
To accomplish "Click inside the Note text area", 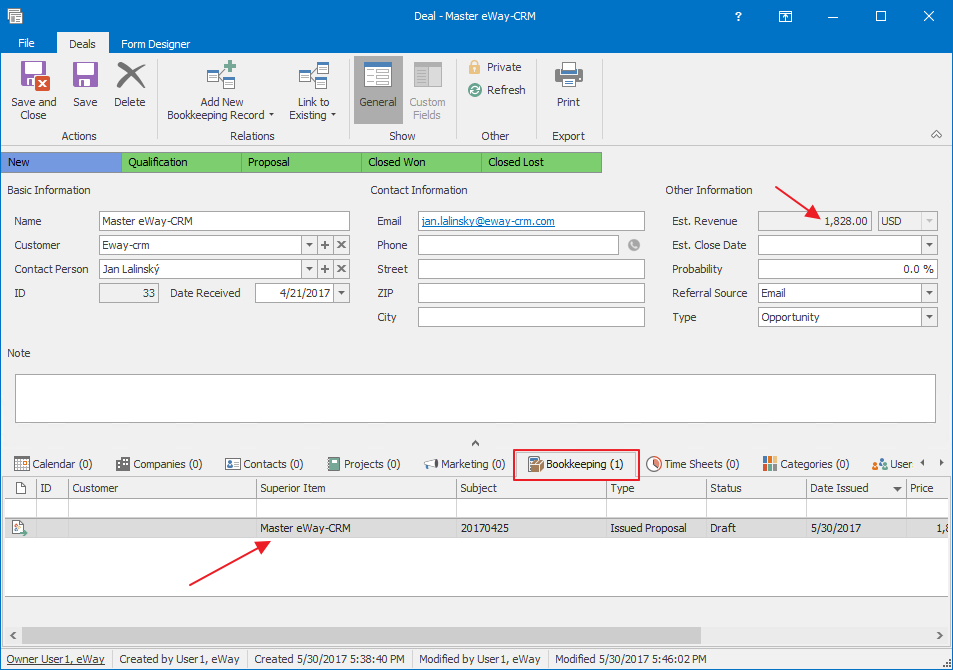I will (x=475, y=398).
